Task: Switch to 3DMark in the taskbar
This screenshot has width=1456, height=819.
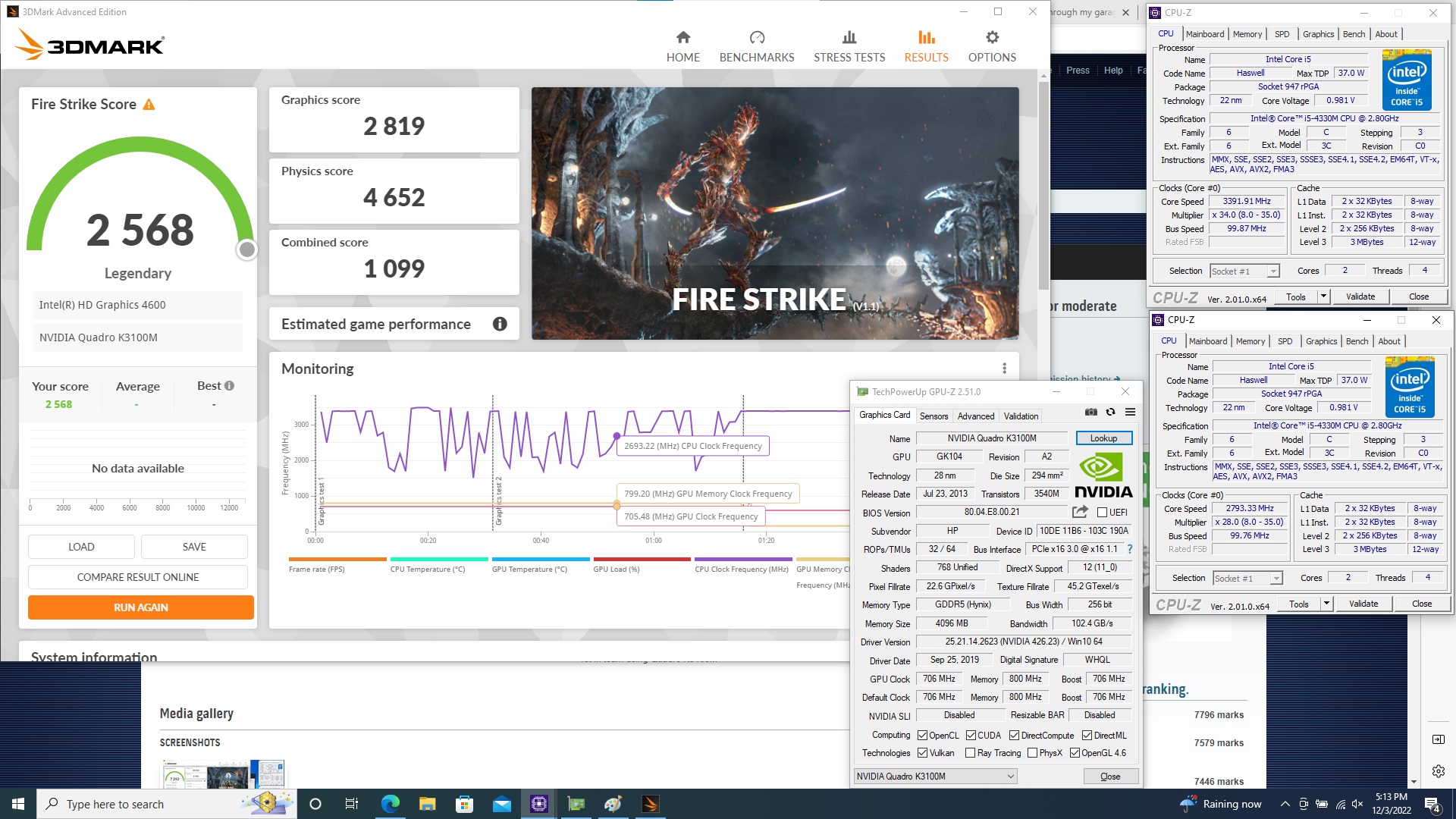Action: coord(650,804)
